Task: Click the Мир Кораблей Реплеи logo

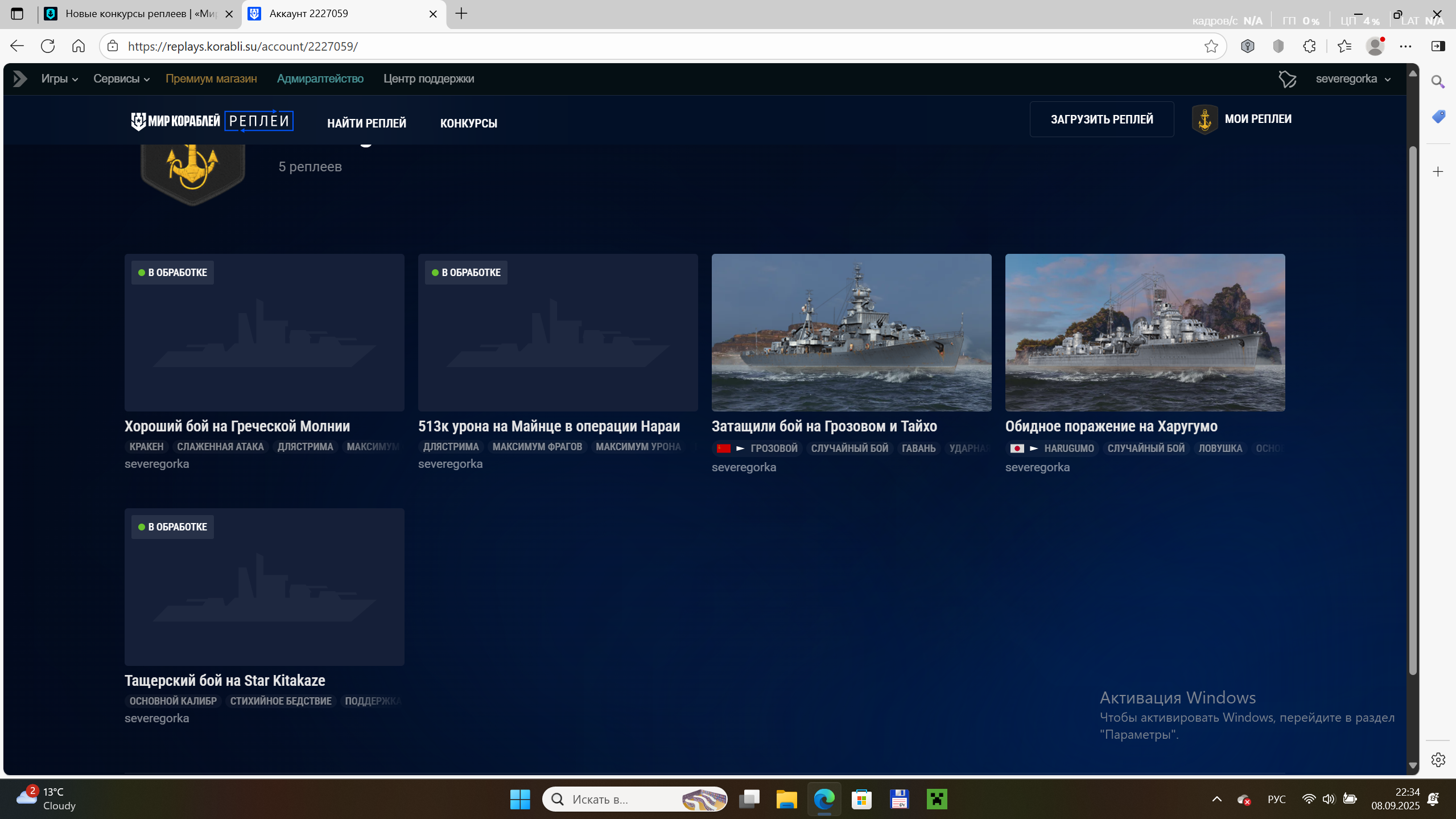Action: pos(212,121)
